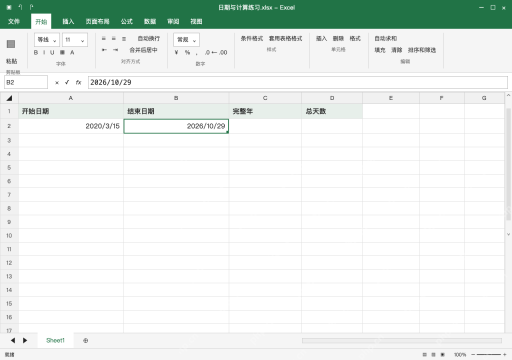Image resolution: width=512 pixels, height=360 pixels.
Task: Click the Paste (粘贴) clipboard icon
Action: [x=11, y=44]
